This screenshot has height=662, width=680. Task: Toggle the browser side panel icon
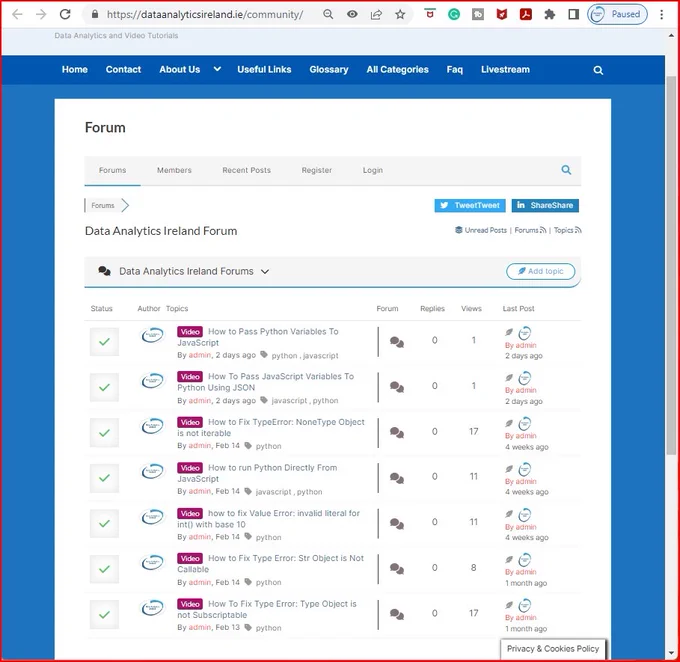[x=573, y=14]
